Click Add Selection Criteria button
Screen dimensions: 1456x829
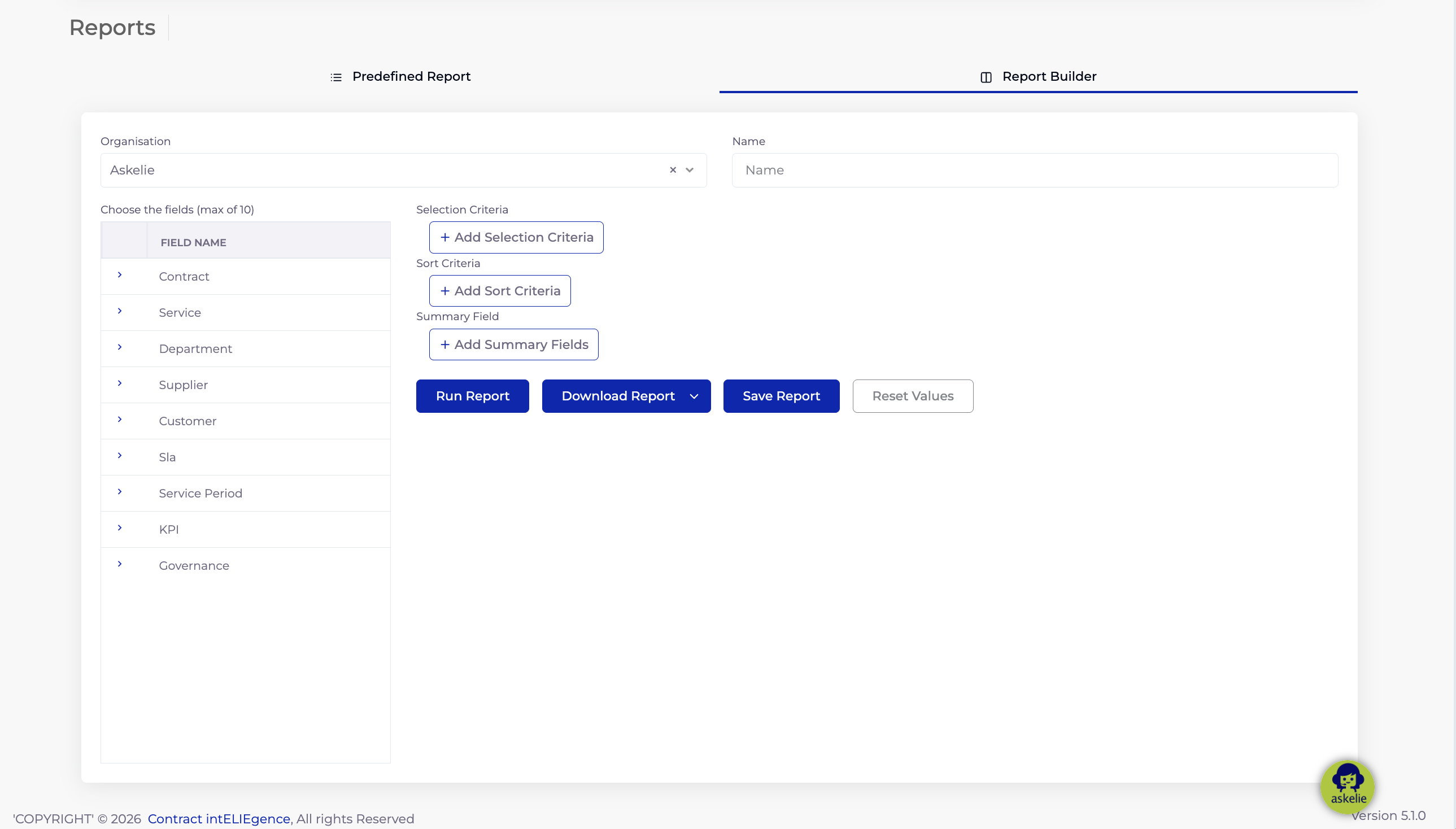tap(516, 237)
